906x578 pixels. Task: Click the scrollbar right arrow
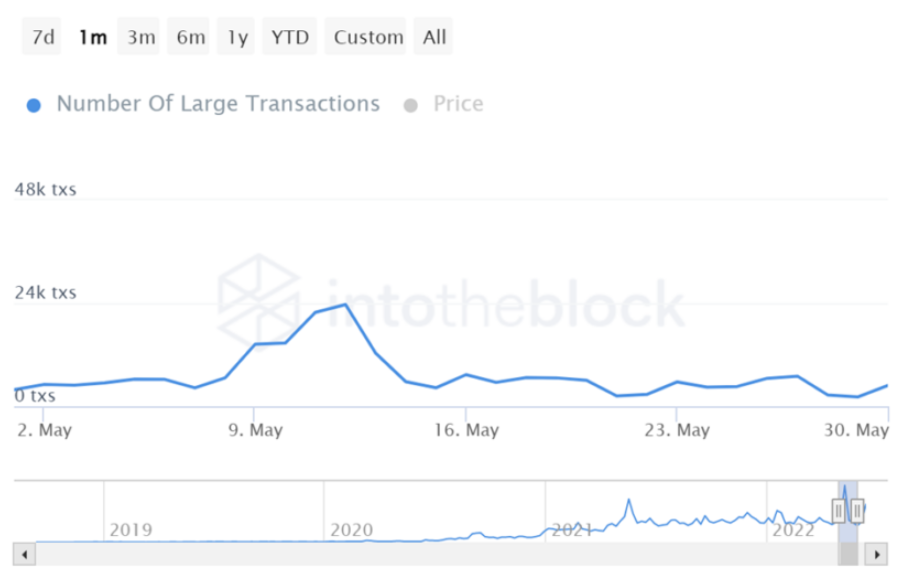(x=877, y=552)
